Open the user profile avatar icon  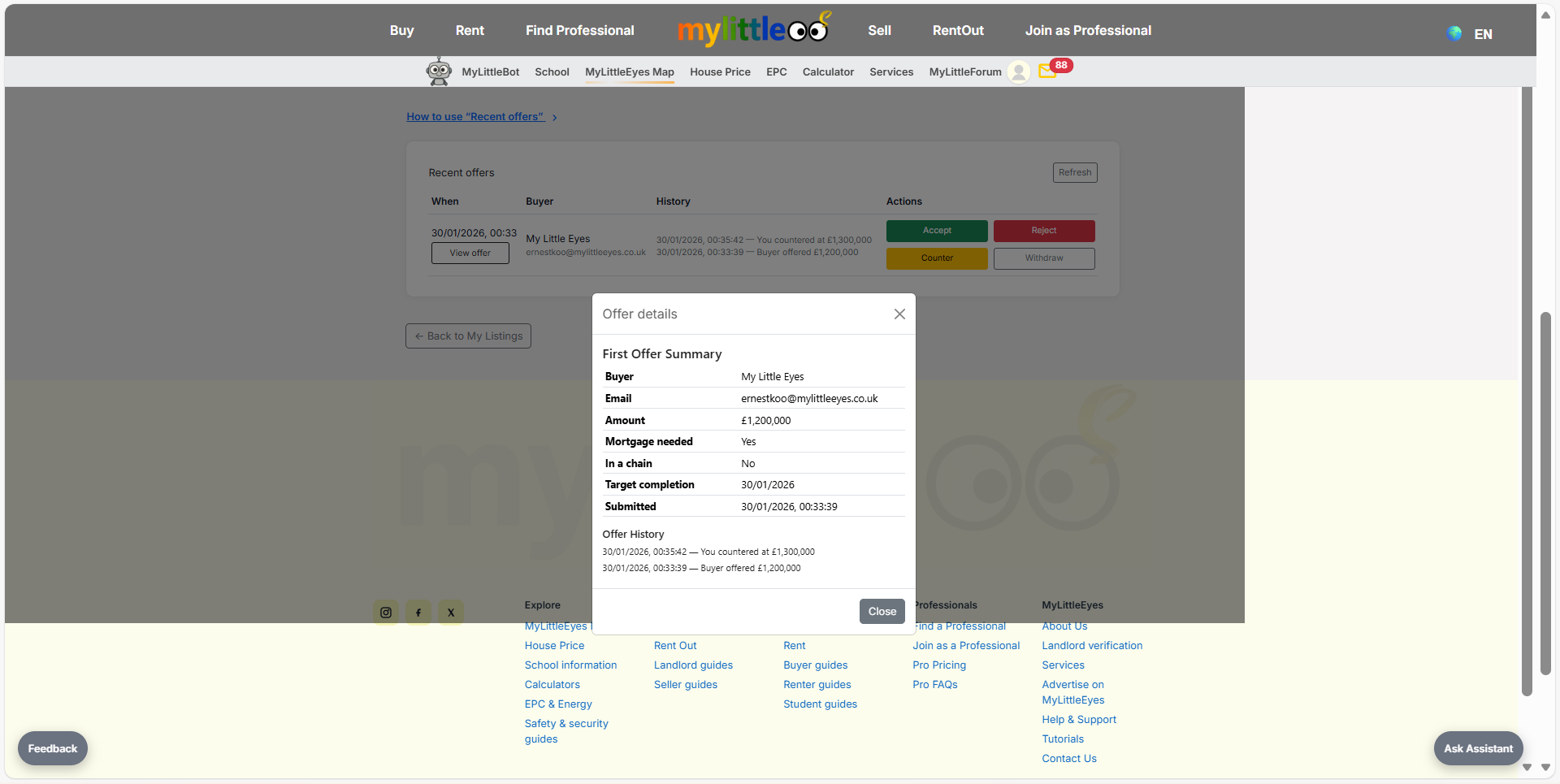(x=1018, y=72)
